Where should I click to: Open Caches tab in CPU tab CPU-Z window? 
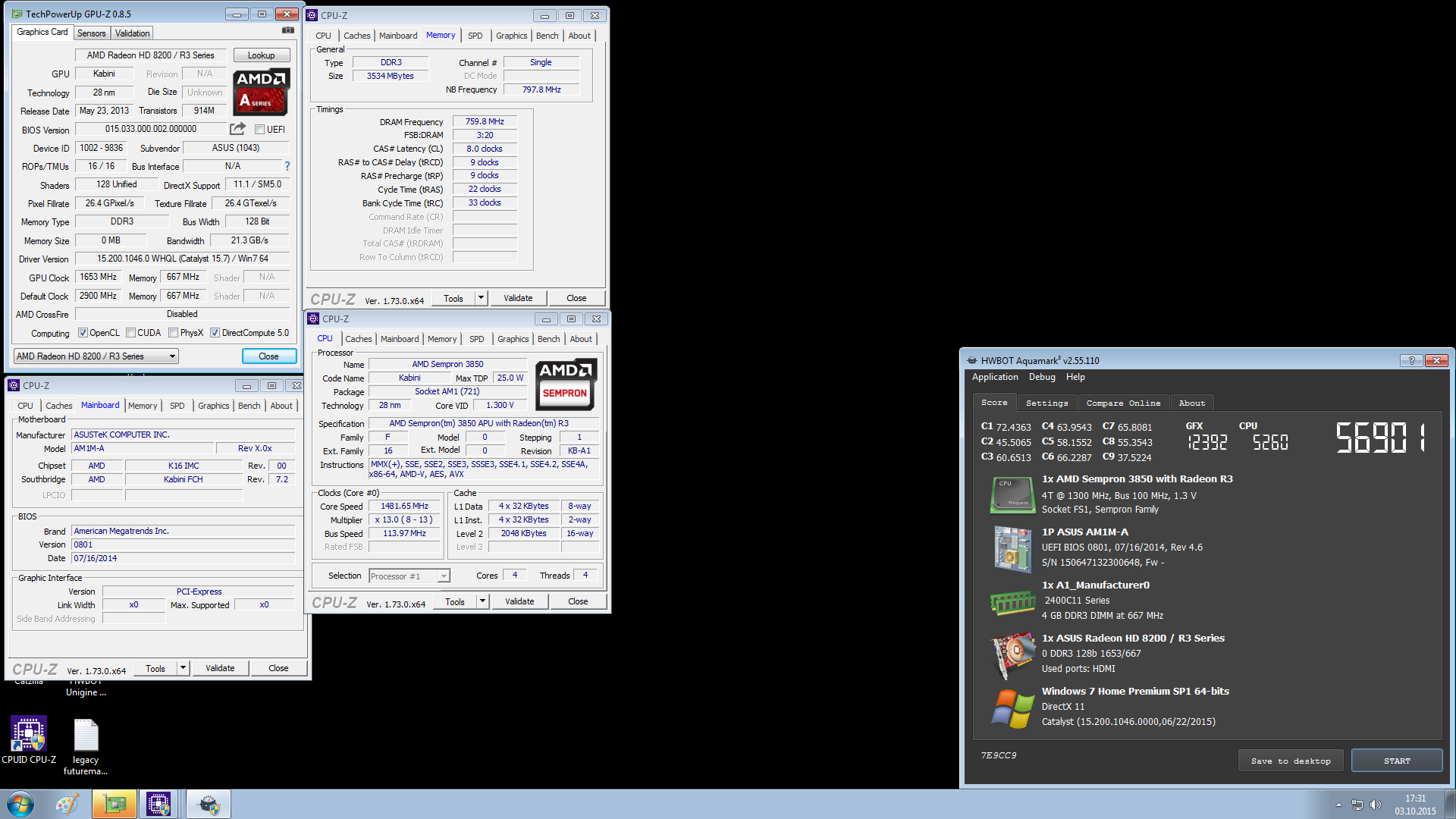[x=359, y=339]
